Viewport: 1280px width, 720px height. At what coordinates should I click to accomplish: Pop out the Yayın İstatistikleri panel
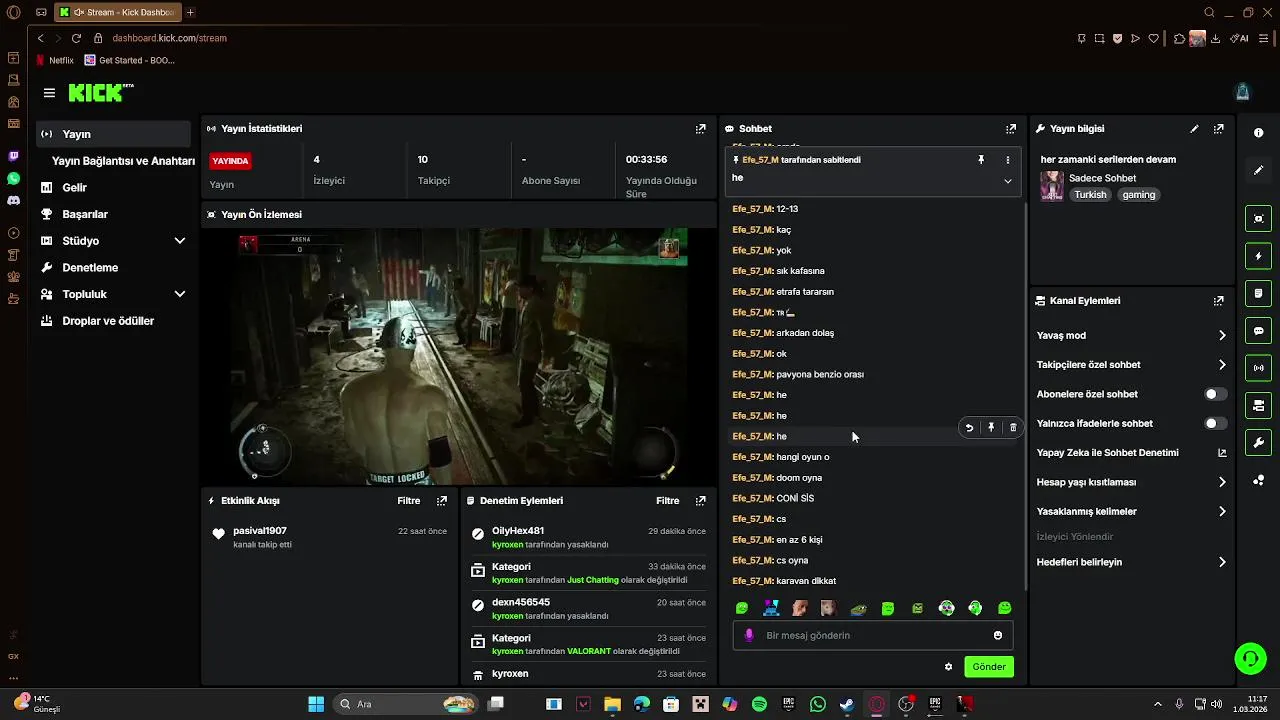click(701, 129)
